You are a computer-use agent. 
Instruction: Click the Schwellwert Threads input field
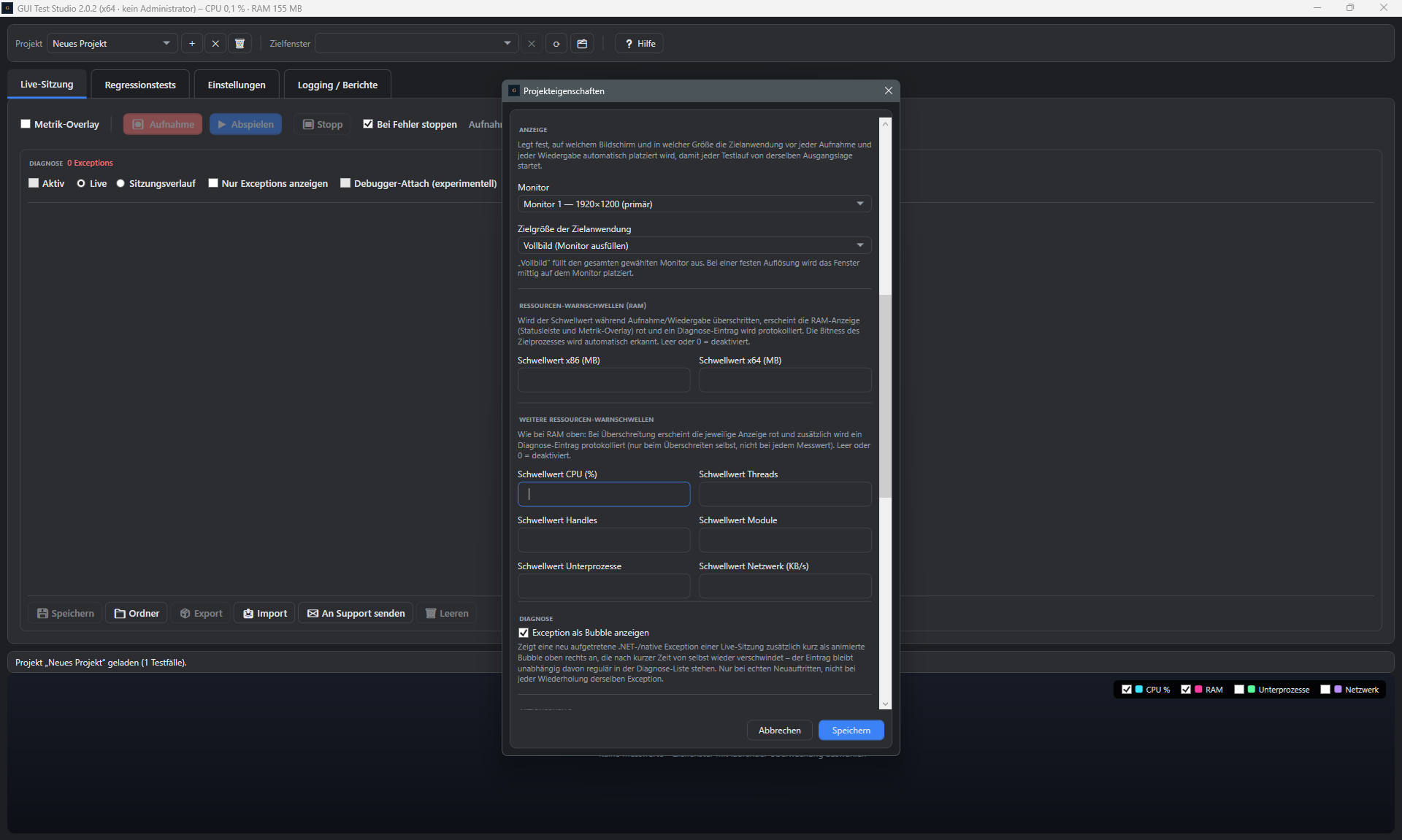[x=785, y=494]
